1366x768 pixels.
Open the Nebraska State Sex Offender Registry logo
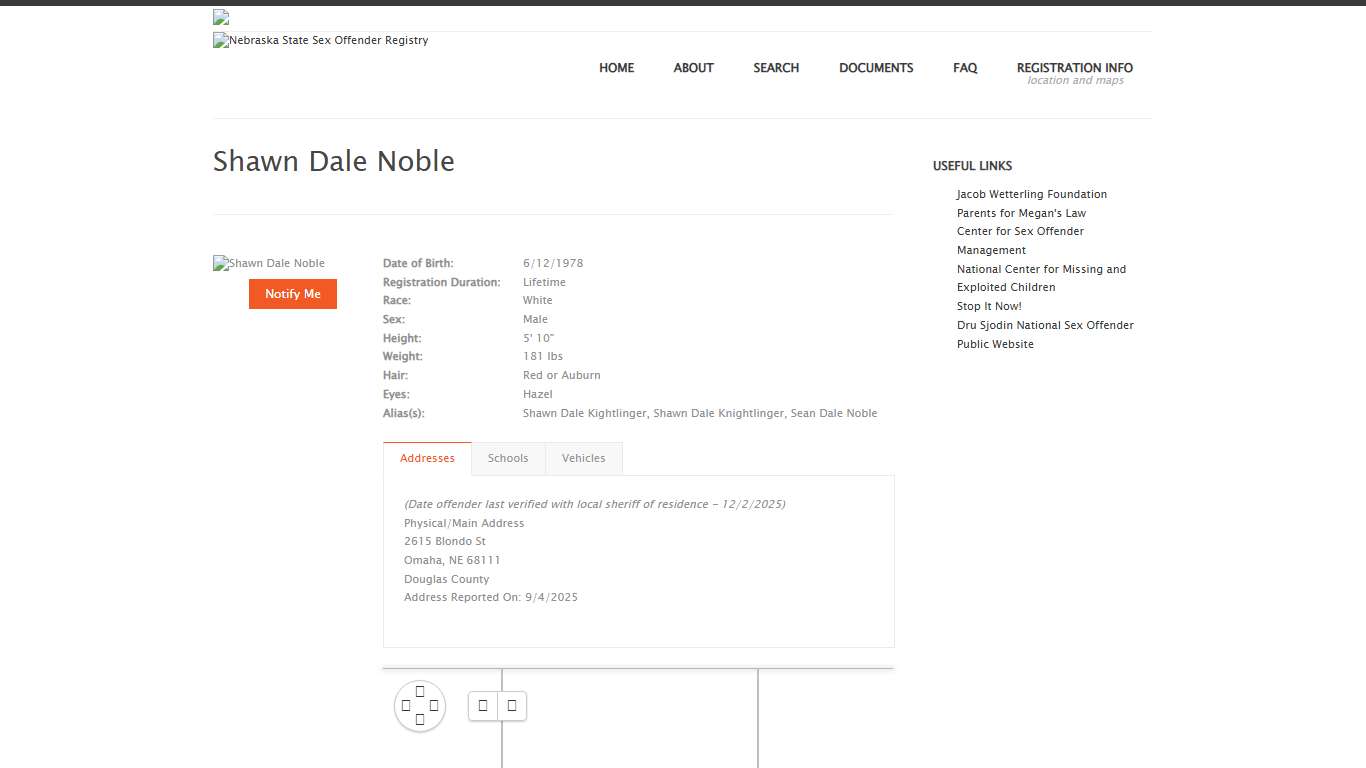(x=320, y=40)
